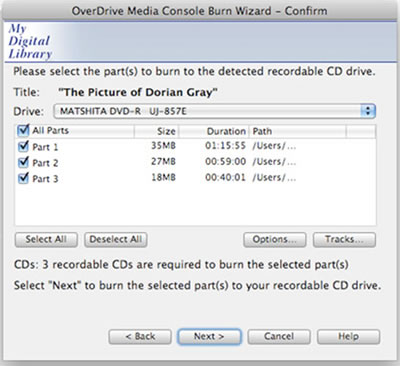Go to previous step with Back

(x=140, y=337)
